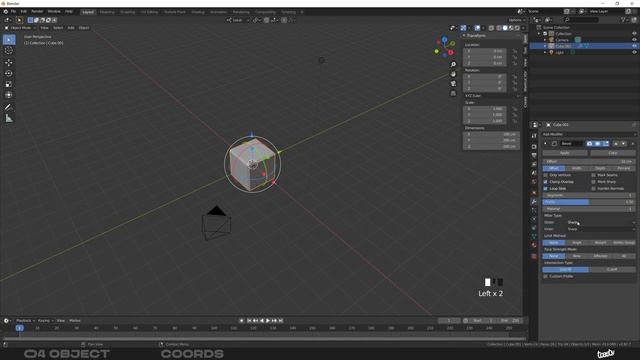Open Outer miter type dropdown
The width and height of the screenshot is (640, 360).
601,222
